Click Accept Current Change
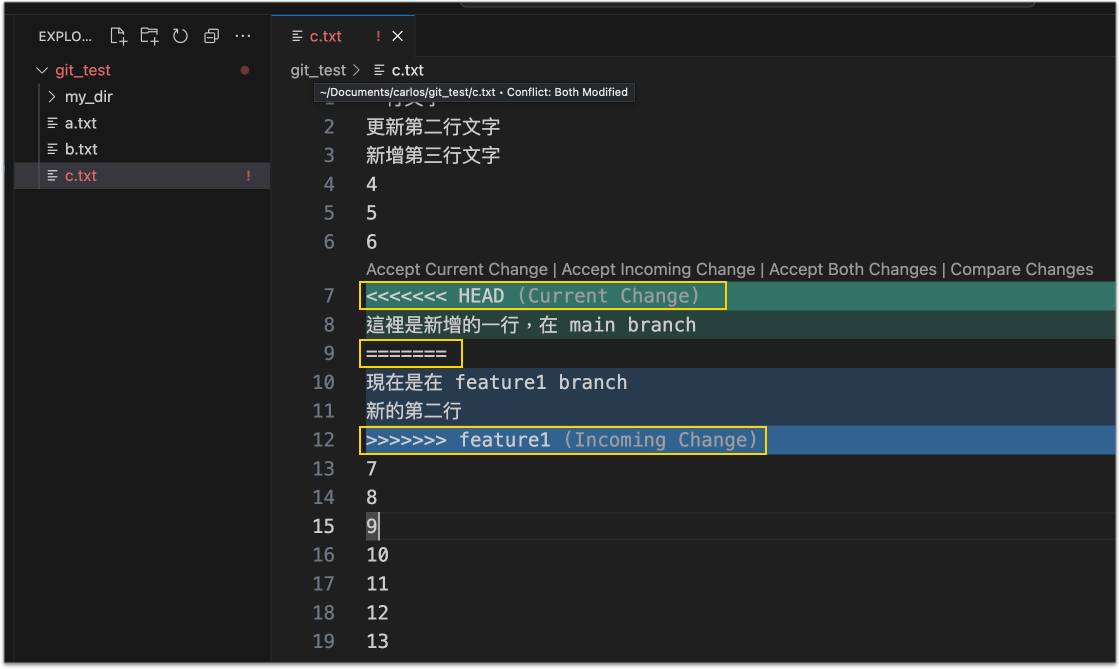The height and width of the screenshot is (669, 1120). point(456,269)
